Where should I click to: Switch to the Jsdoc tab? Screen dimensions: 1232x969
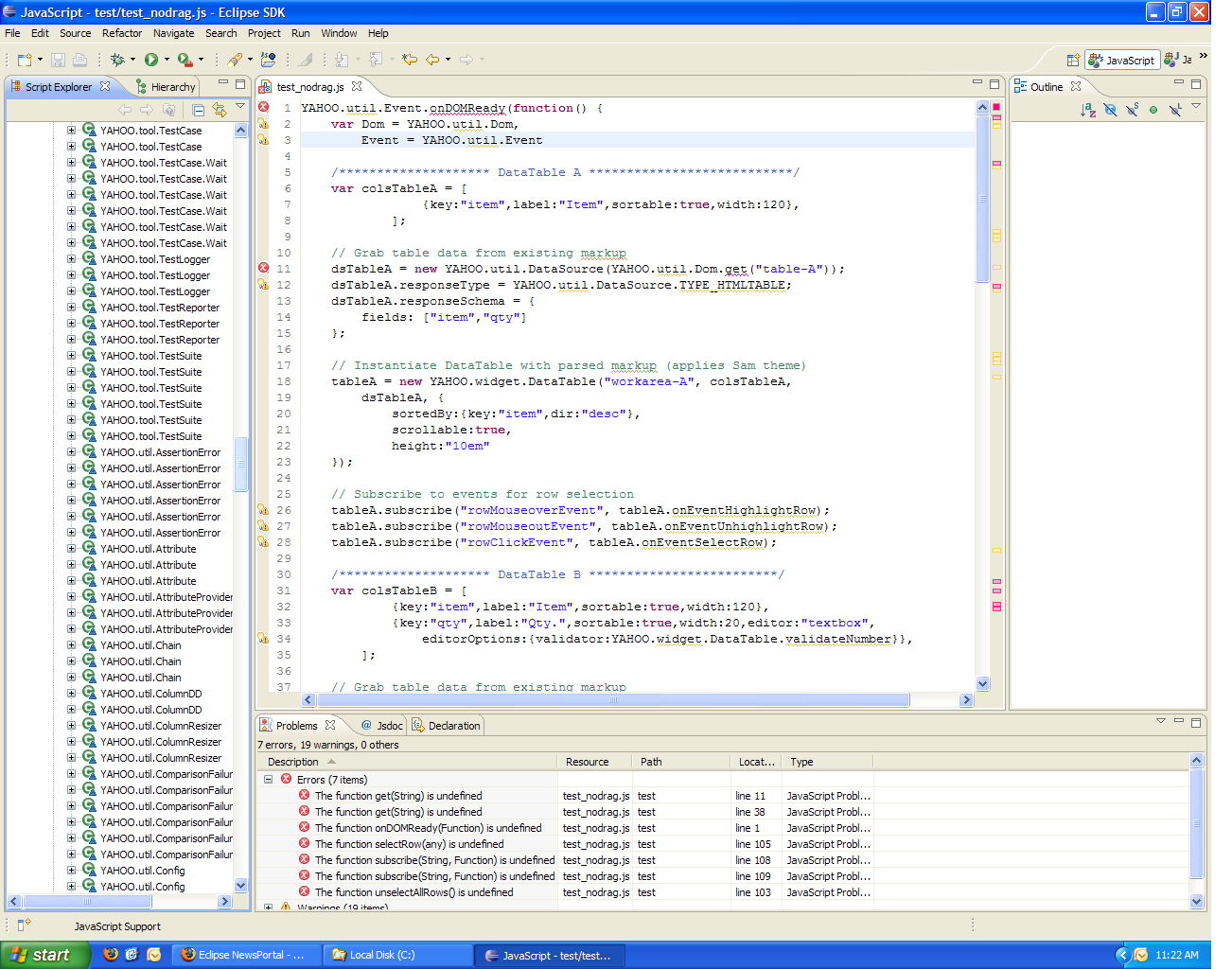(381, 725)
